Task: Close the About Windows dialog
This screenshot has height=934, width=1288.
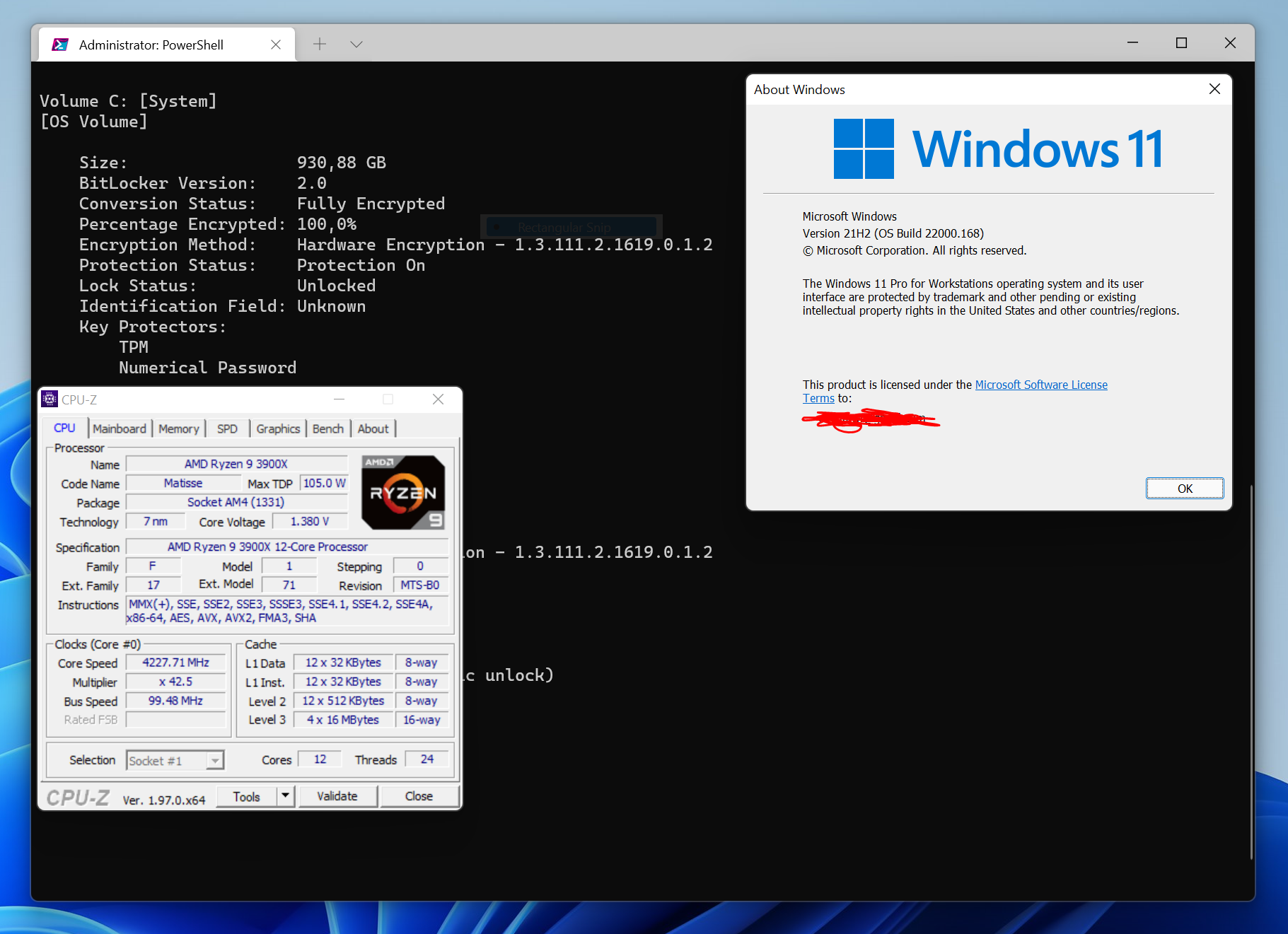Action: [1214, 89]
